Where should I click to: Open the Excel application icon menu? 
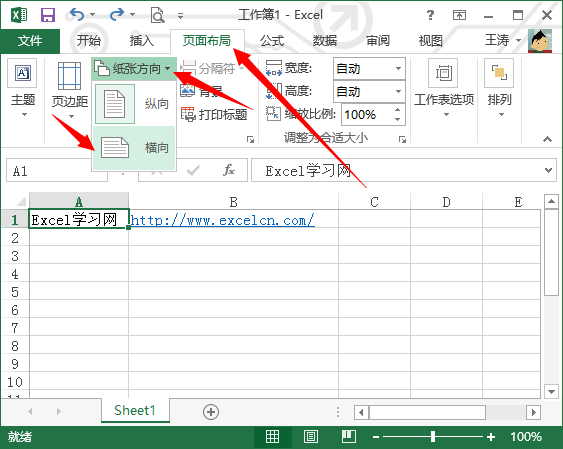(19, 15)
